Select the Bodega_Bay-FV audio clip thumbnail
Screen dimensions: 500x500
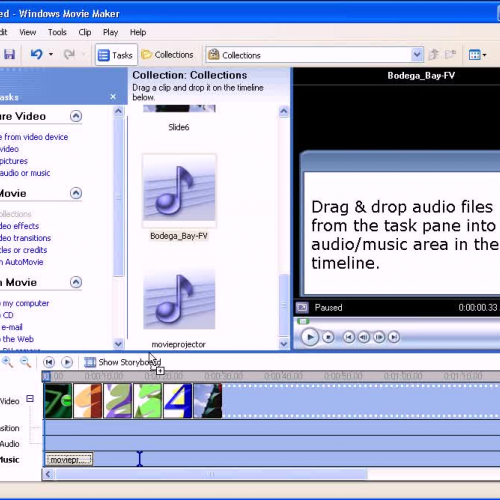[179, 191]
